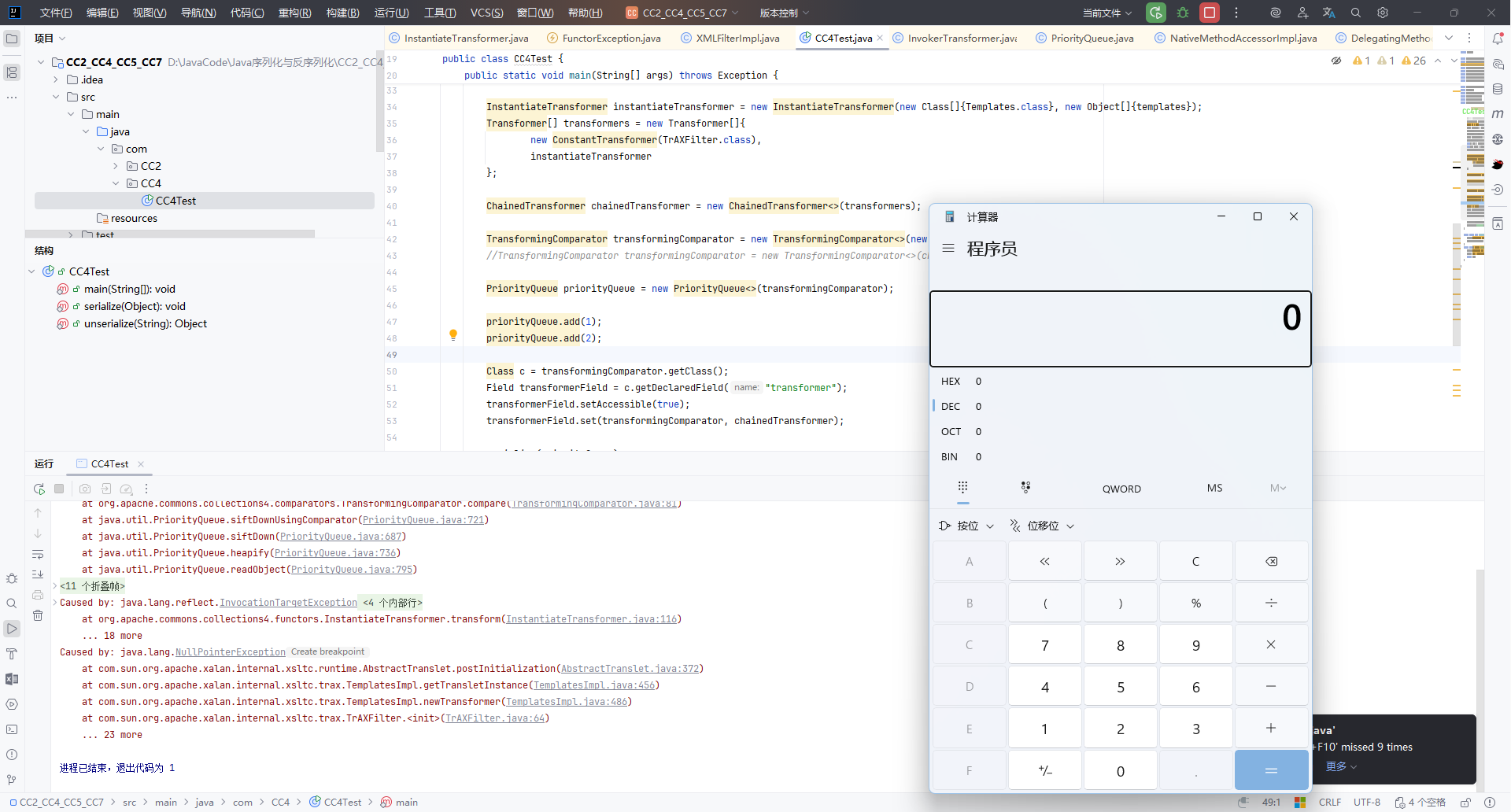1511x812 pixels.
Task: Open the 运行(U) Run menu
Action: [391, 13]
